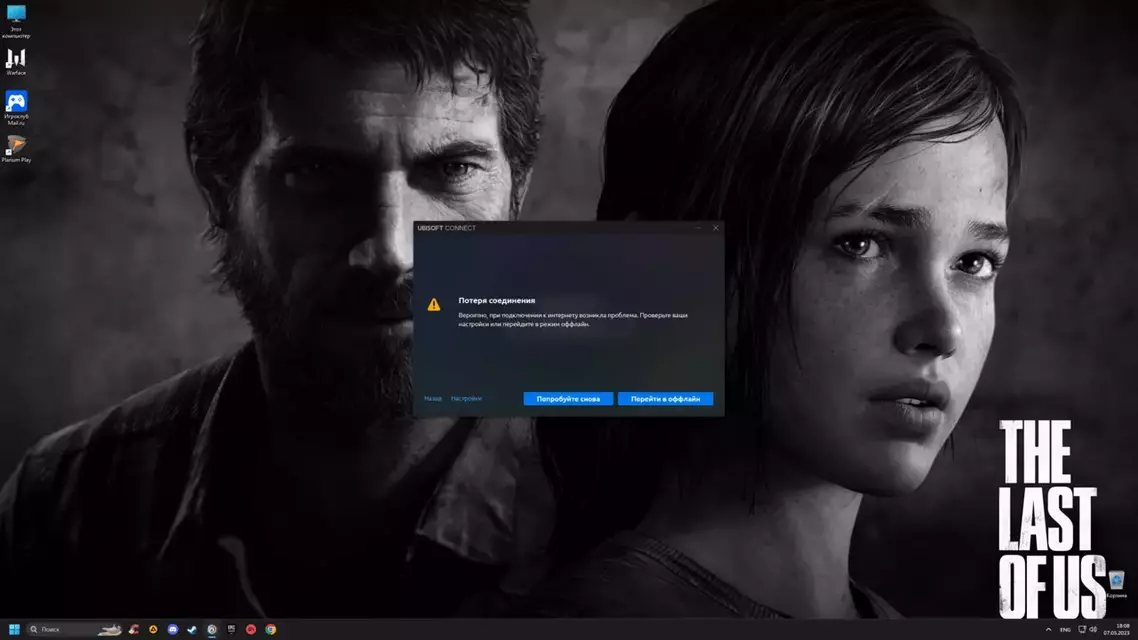Open the volume speaker tray icon
Screen dimensions: 1138x640
tap(1093, 629)
